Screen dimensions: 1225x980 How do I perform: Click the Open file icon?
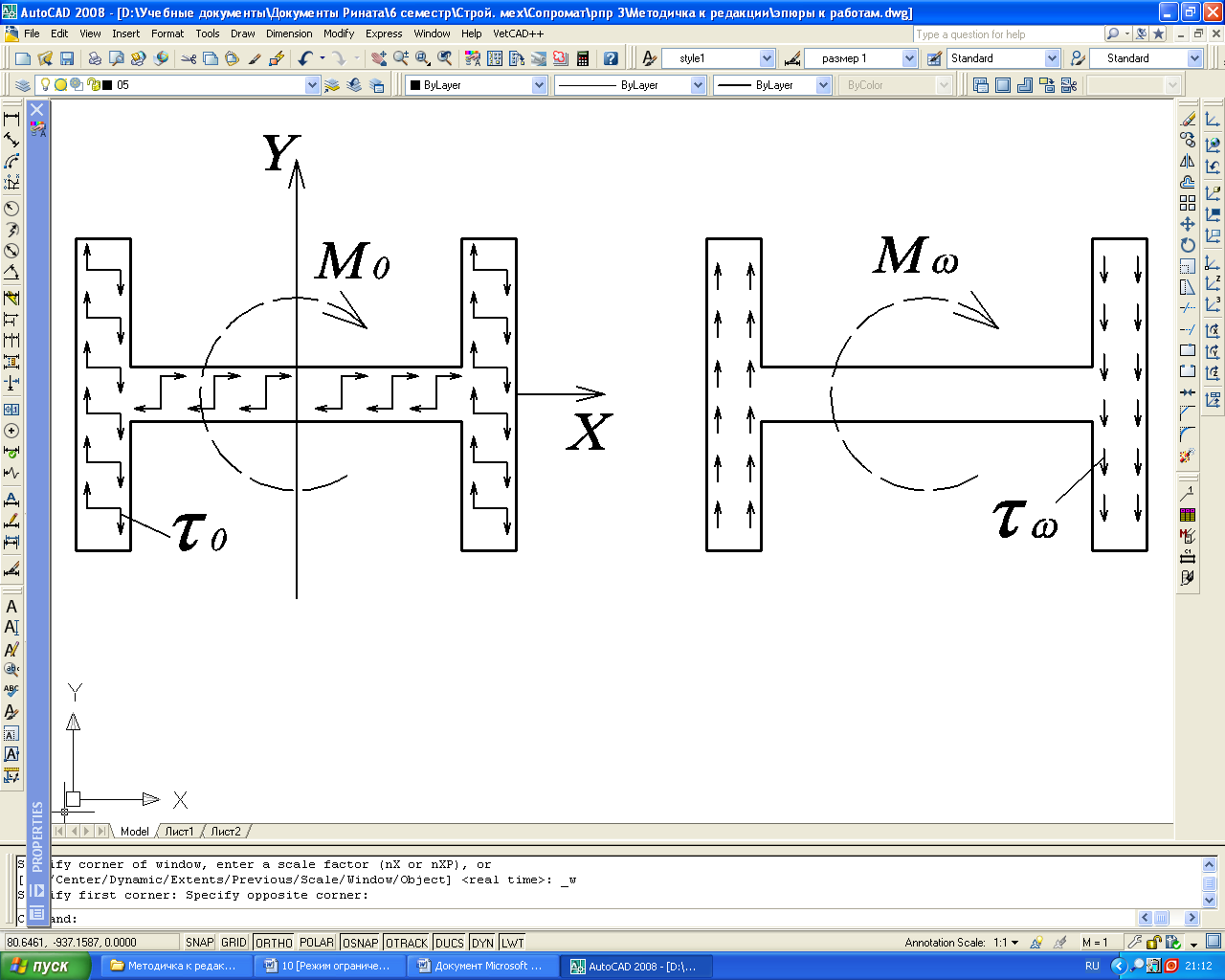(45, 58)
